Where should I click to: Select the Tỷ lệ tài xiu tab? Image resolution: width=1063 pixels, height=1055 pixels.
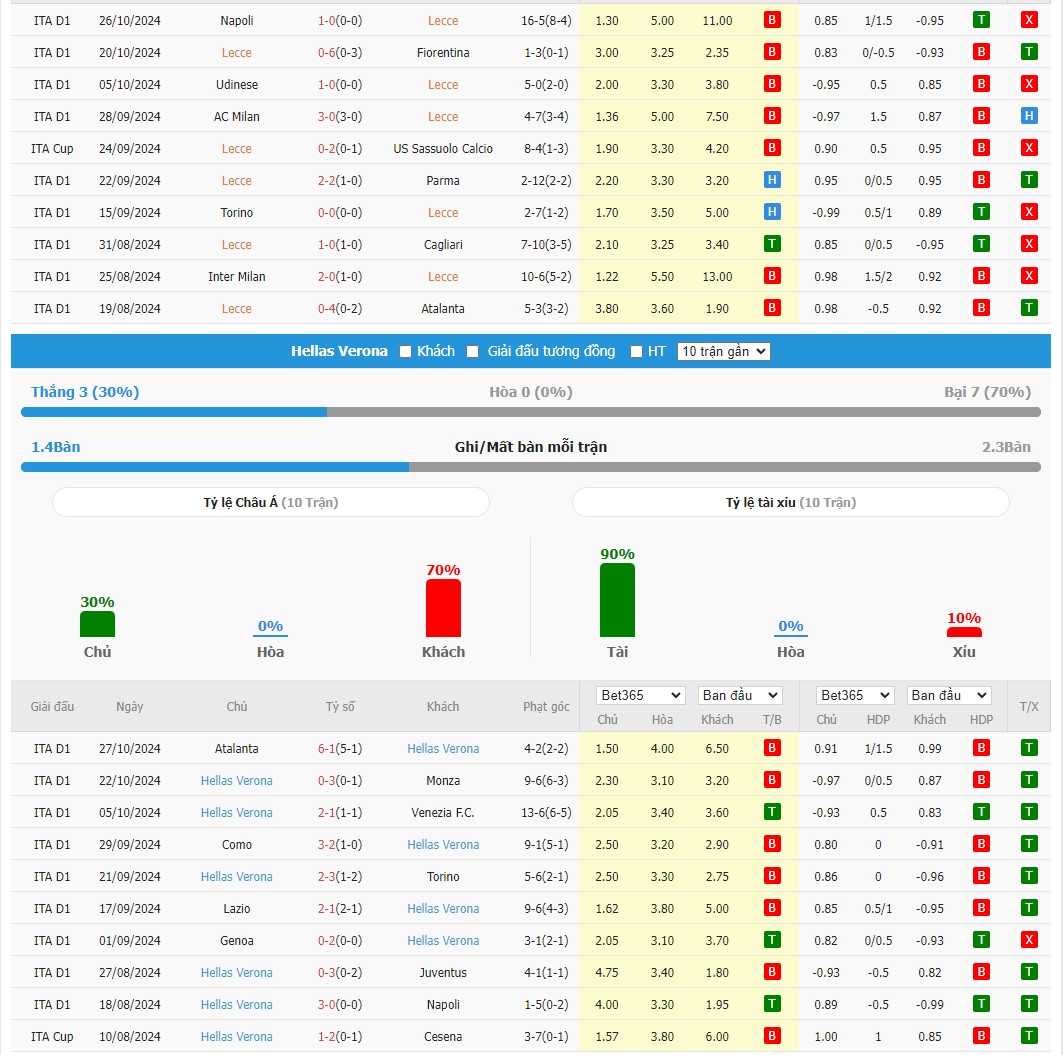(x=790, y=502)
